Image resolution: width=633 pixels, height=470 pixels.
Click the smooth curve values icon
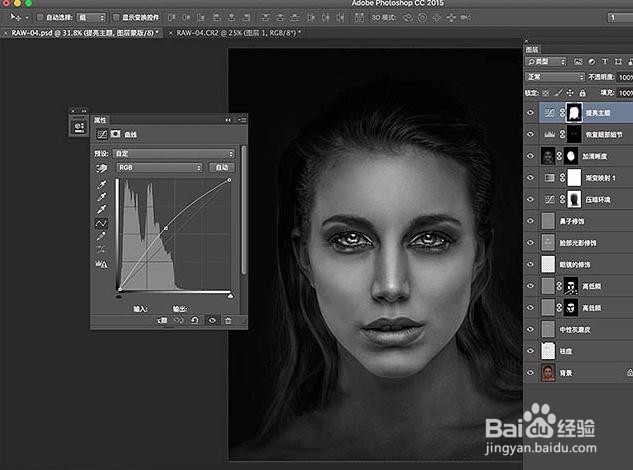point(101,249)
